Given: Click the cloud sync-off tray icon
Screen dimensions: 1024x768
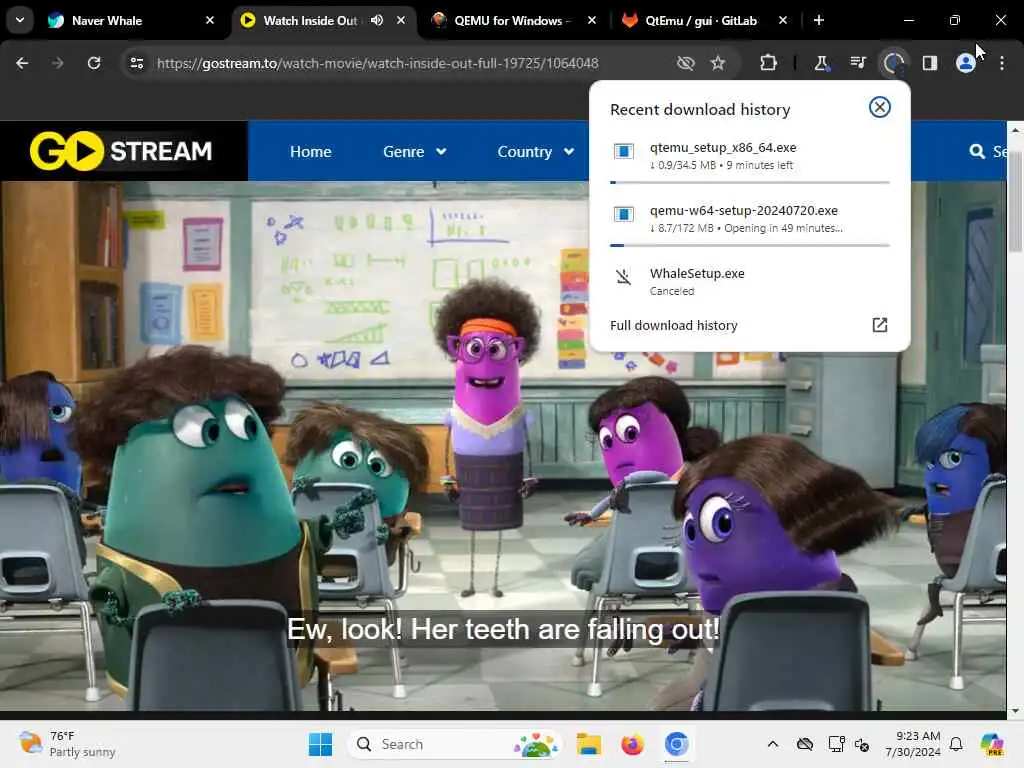Looking at the screenshot, I should click(805, 744).
